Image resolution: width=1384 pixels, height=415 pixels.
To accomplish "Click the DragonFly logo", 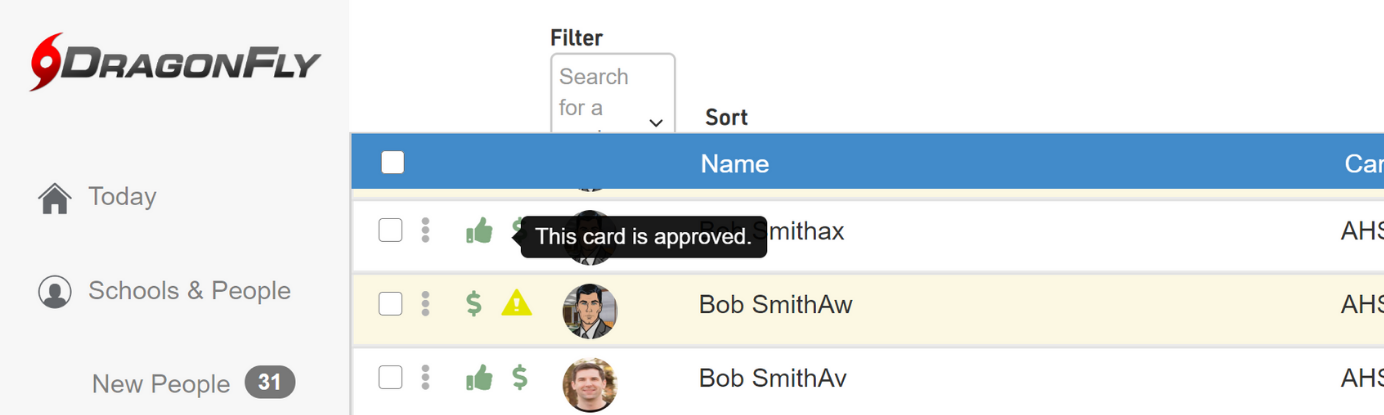I will (175, 63).
